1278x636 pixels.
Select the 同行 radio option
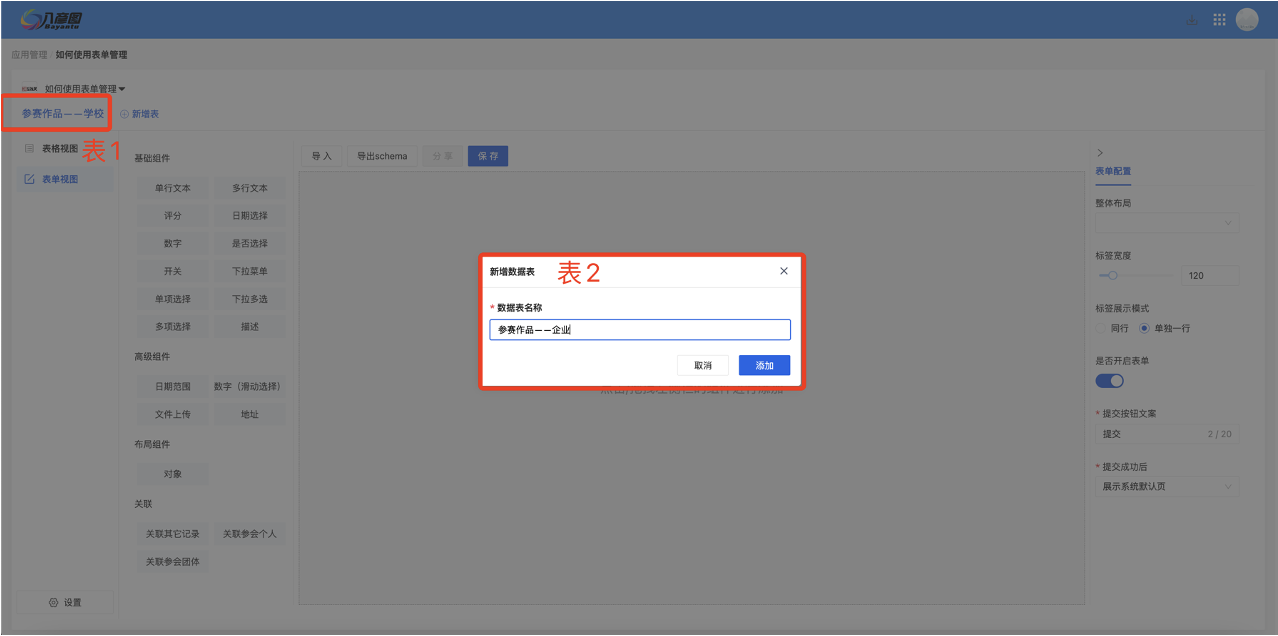tap(1103, 328)
